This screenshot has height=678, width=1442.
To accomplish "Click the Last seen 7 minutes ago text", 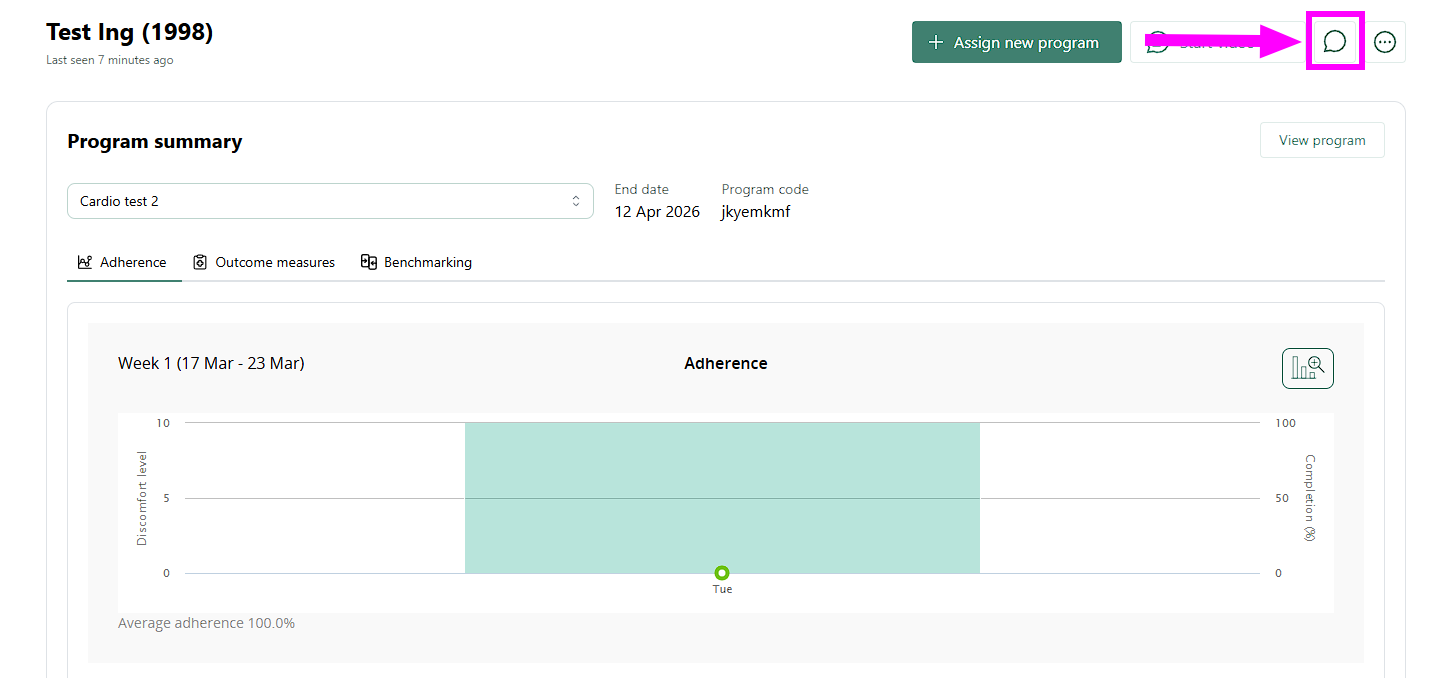I will pos(110,60).
